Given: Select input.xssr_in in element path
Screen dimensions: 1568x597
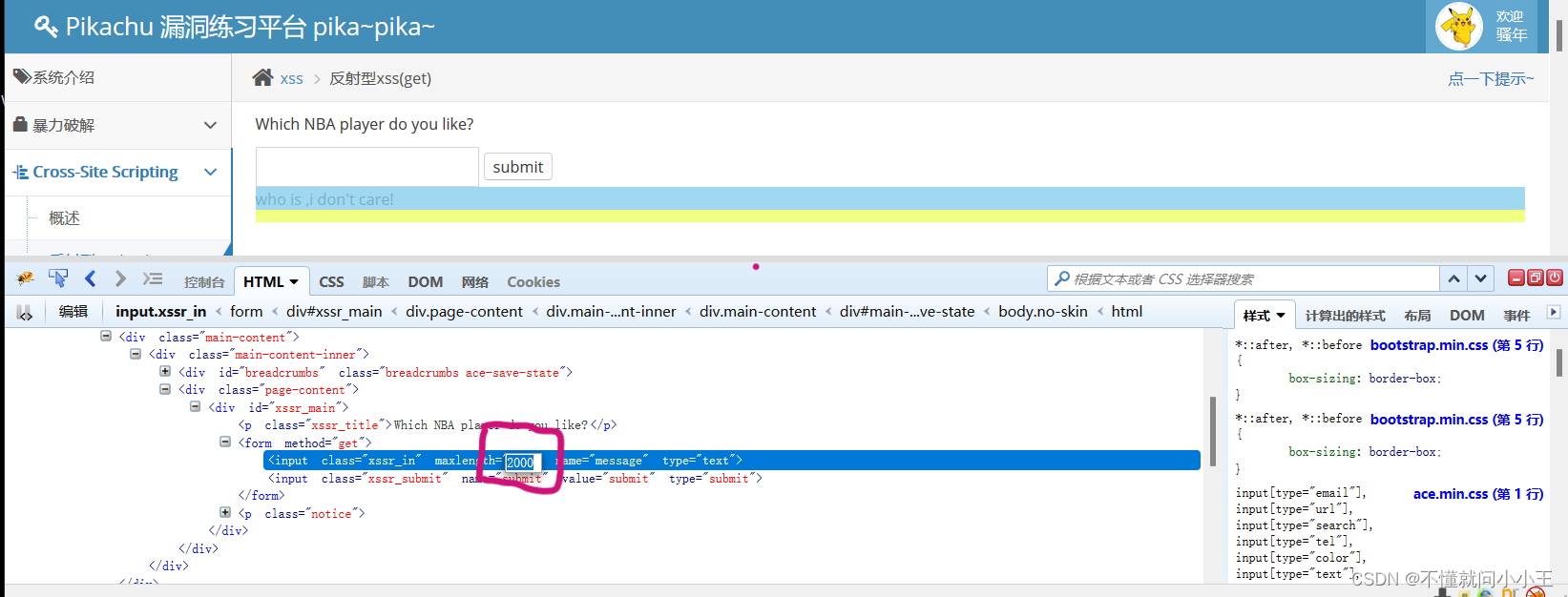Looking at the screenshot, I should (x=161, y=311).
